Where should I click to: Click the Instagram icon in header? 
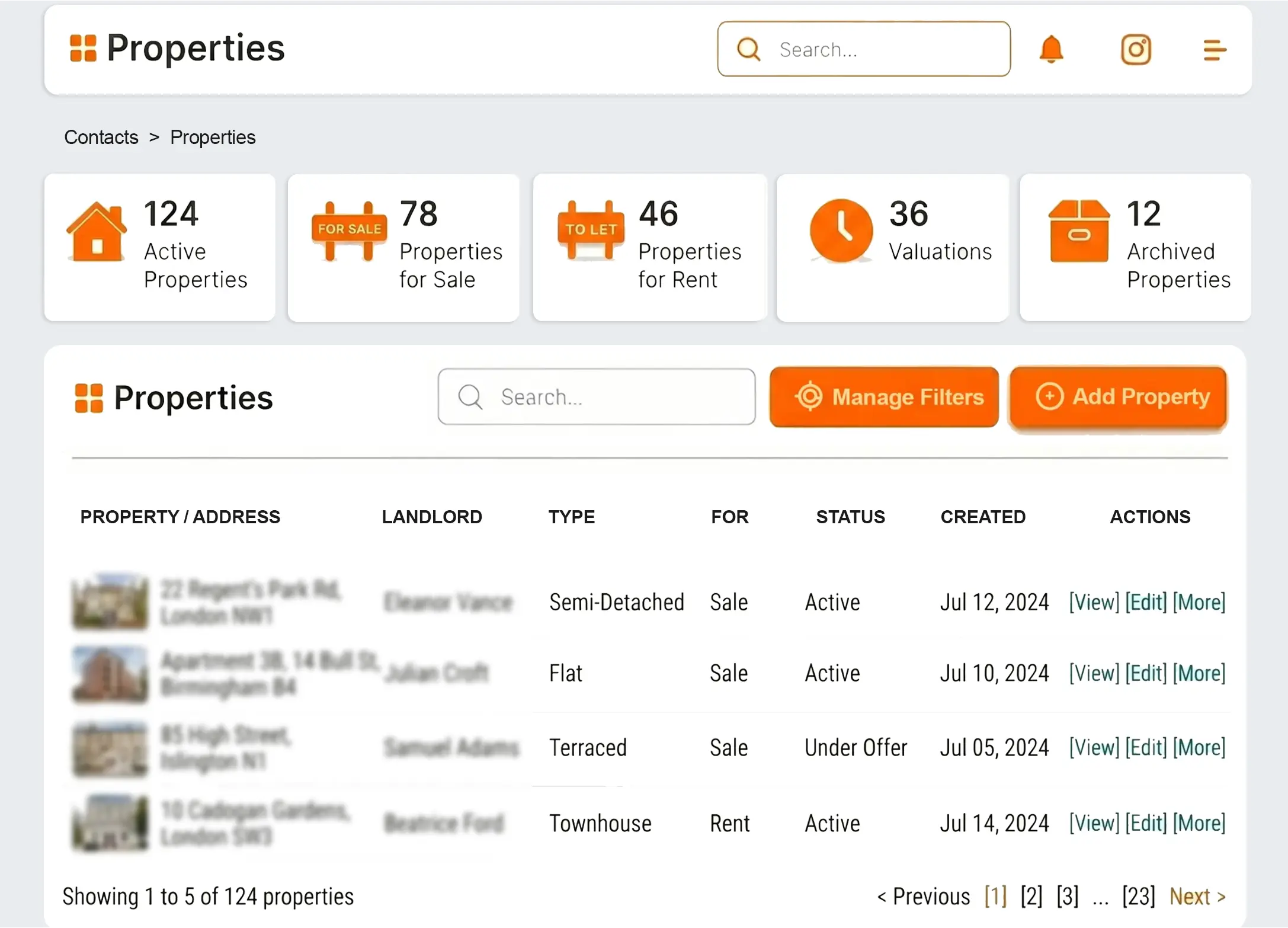pos(1135,49)
